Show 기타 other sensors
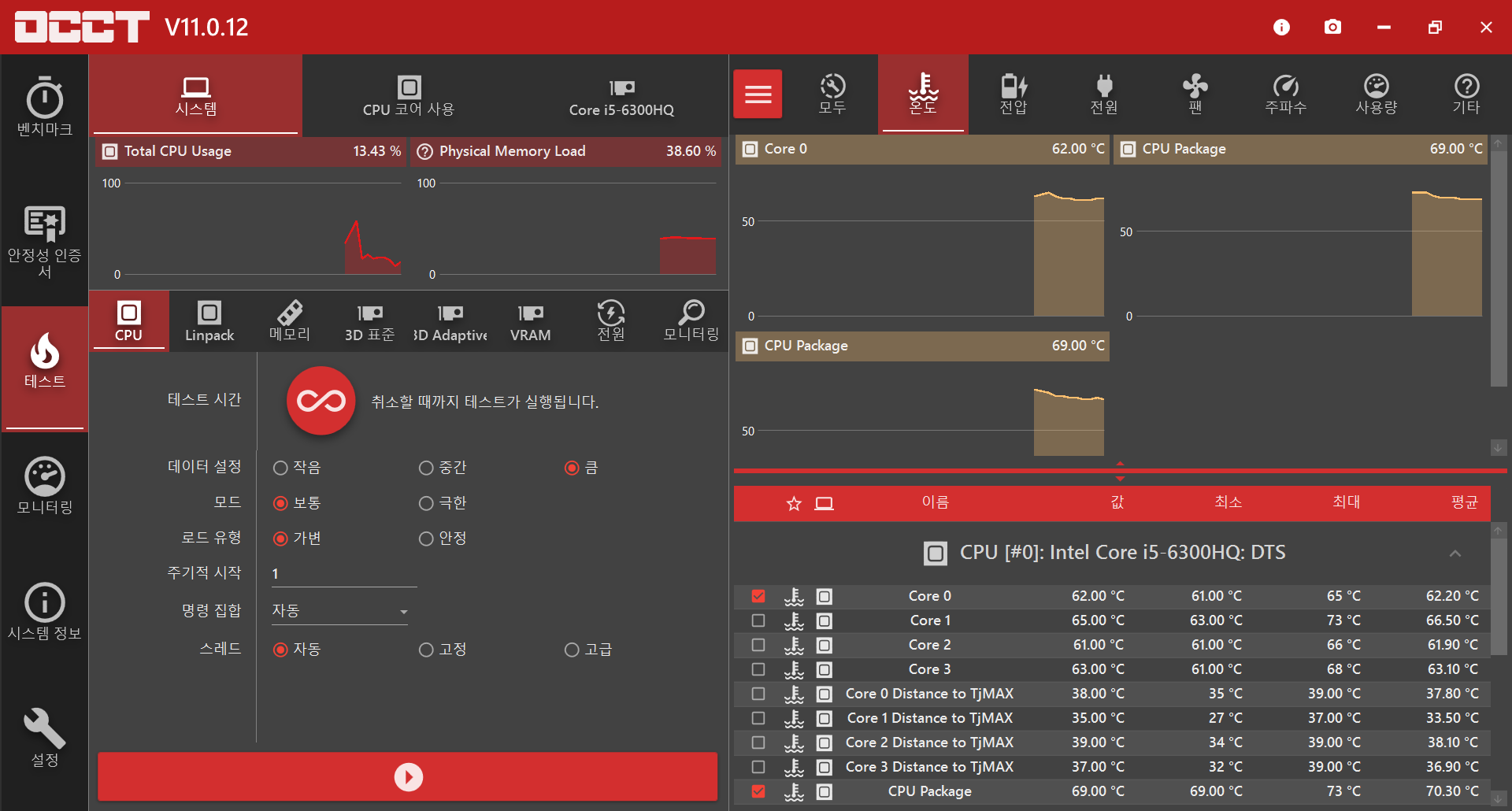Viewport: 1512px width, 811px height. tap(1466, 94)
